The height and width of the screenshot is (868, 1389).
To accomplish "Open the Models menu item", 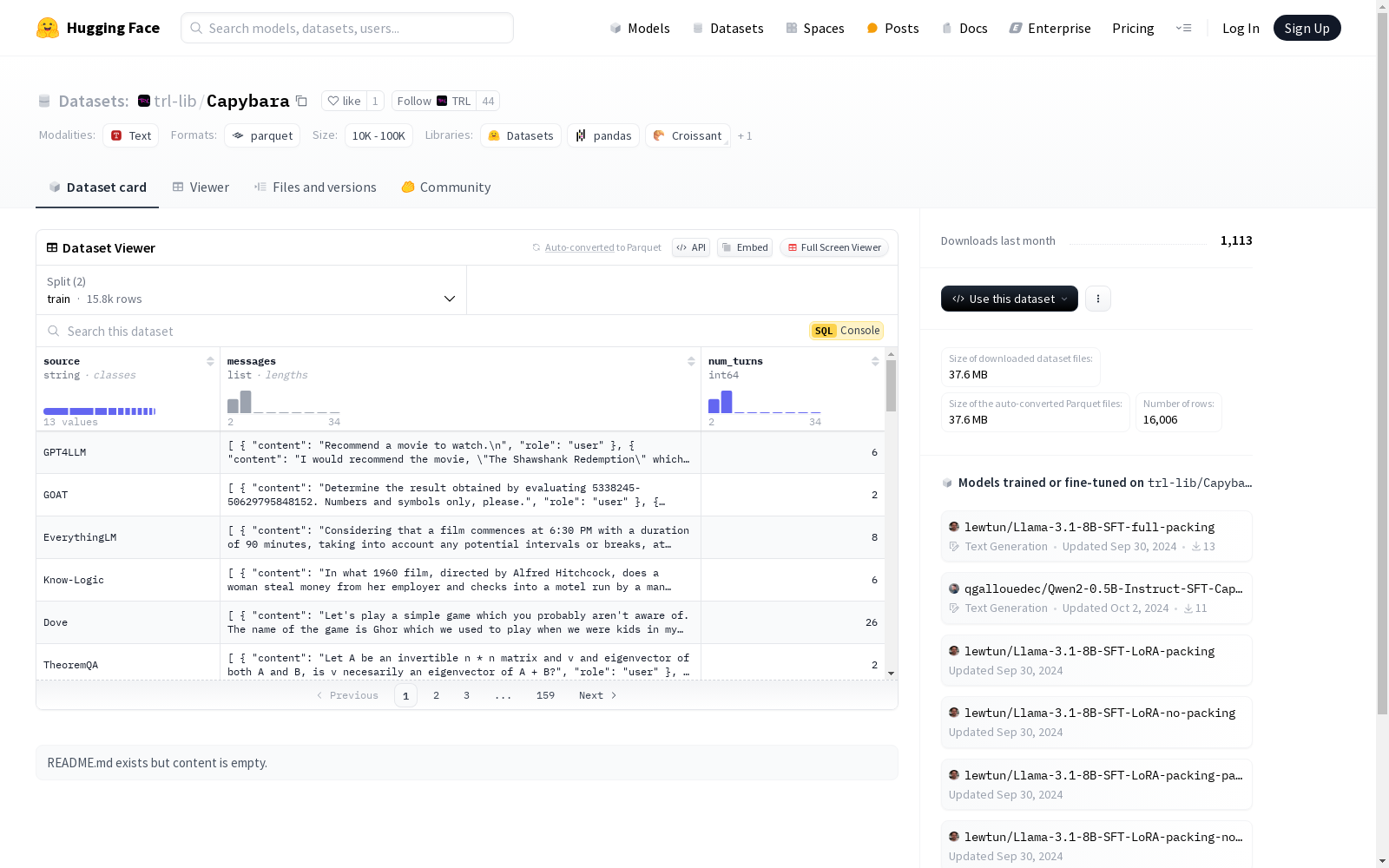I will point(640,28).
